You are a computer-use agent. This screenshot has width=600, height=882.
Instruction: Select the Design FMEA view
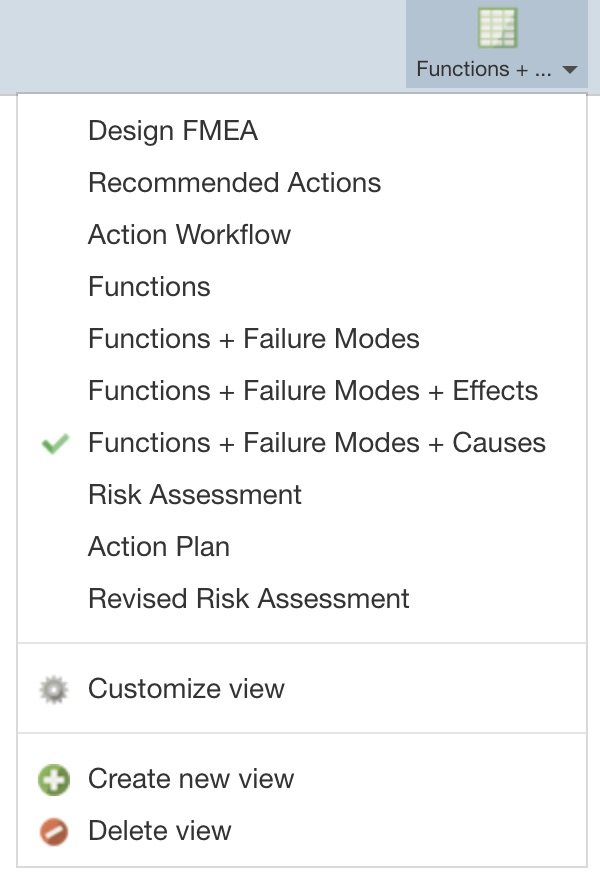coord(172,130)
